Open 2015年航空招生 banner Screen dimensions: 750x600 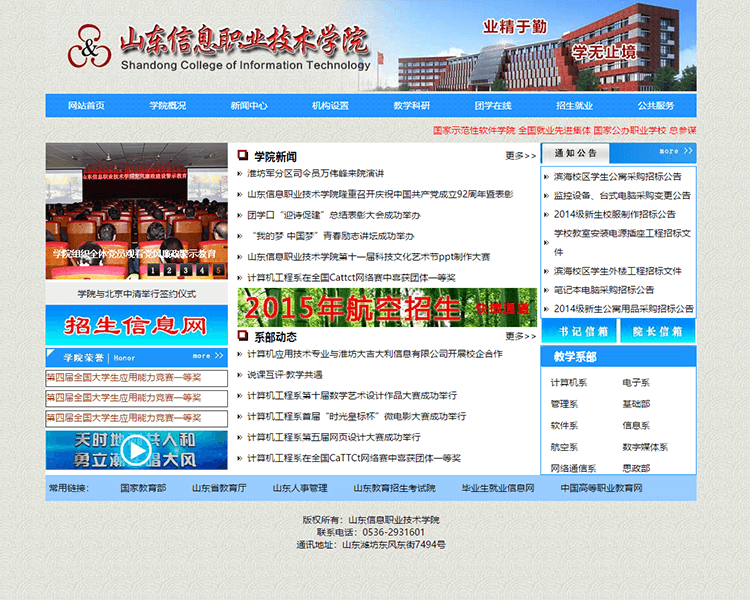pos(387,307)
